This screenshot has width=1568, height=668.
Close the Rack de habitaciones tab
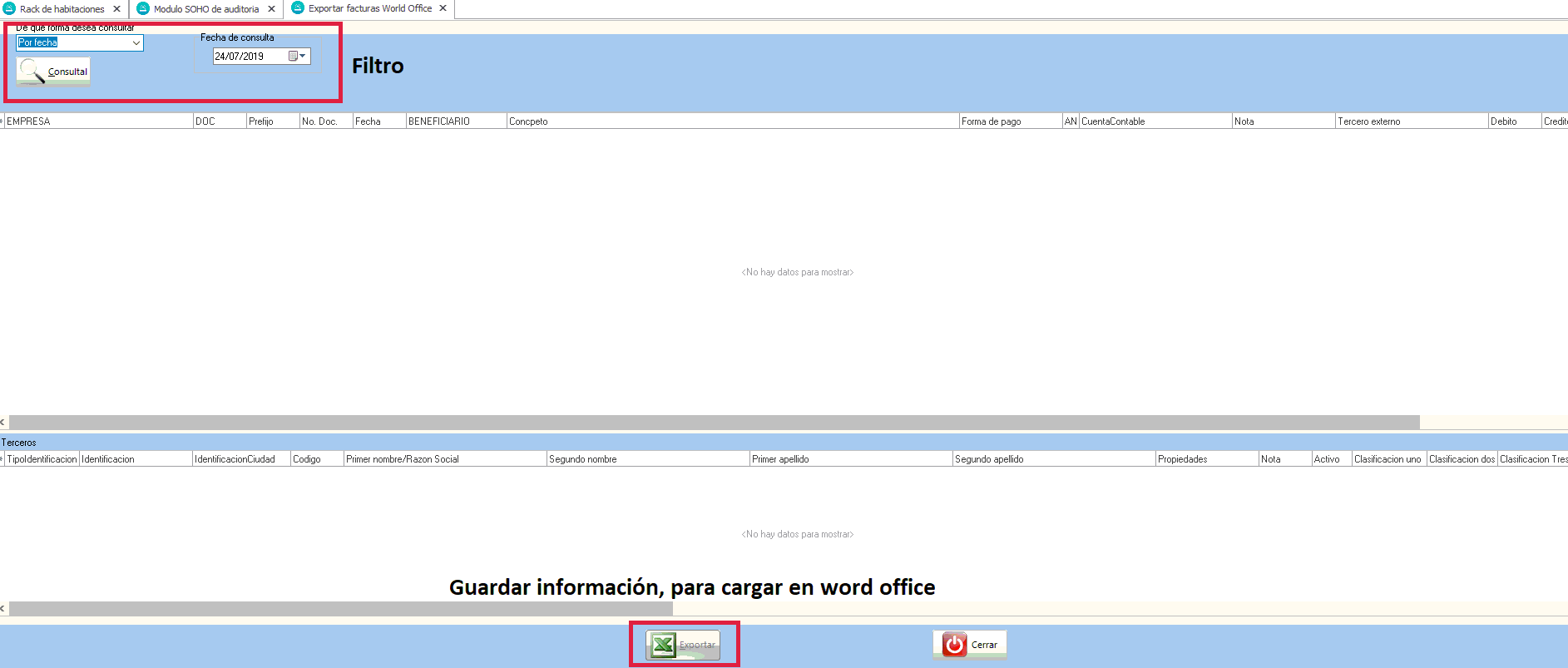click(116, 9)
